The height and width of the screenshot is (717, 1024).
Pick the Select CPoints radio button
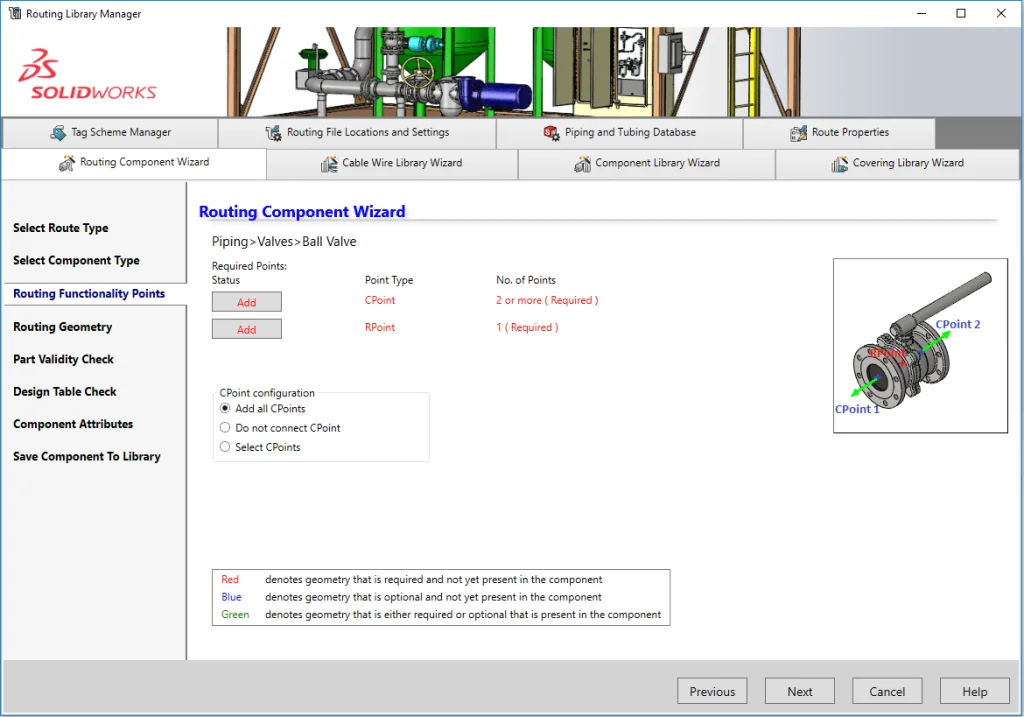[225, 447]
